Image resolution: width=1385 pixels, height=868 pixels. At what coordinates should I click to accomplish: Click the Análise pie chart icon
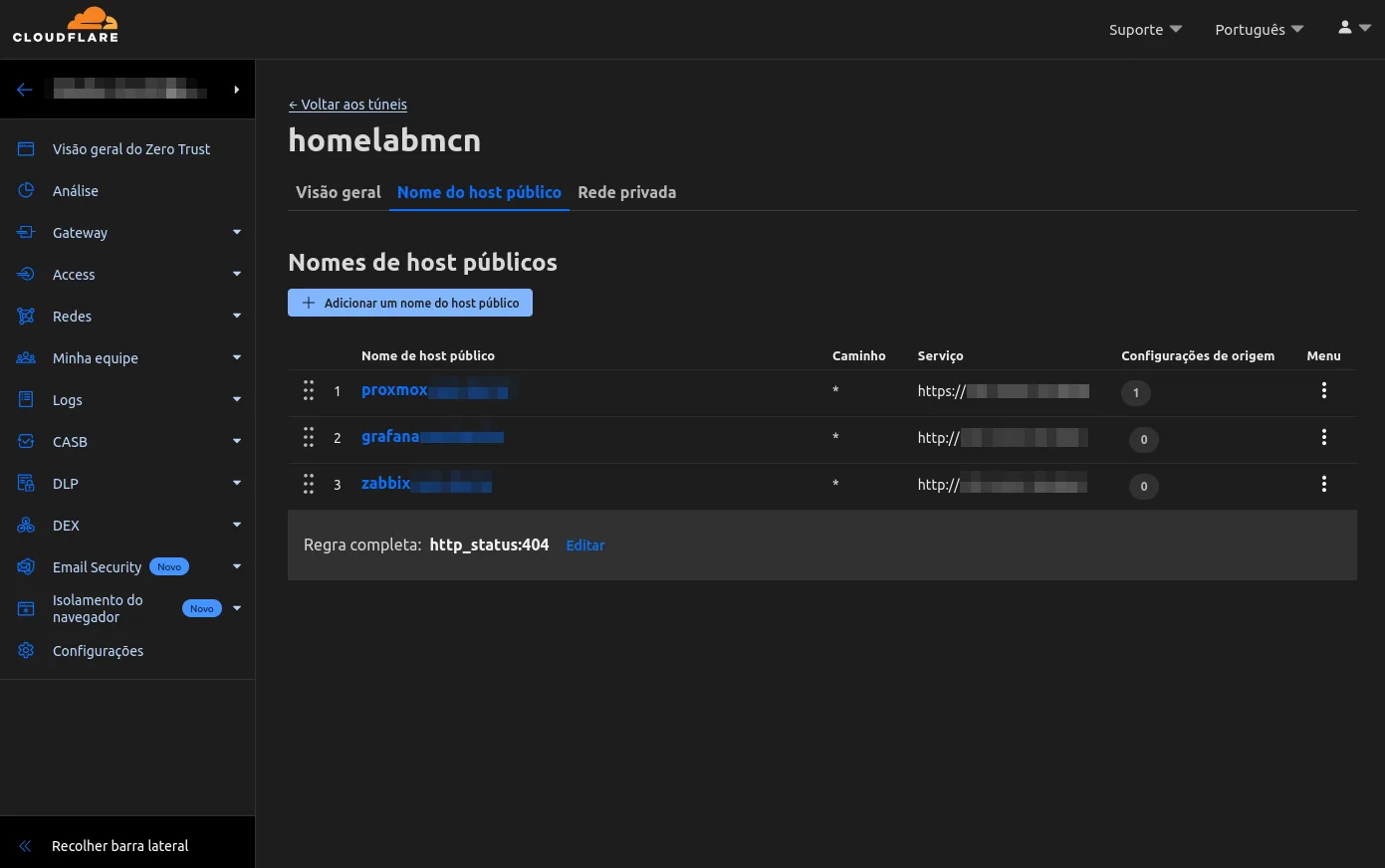(26, 191)
